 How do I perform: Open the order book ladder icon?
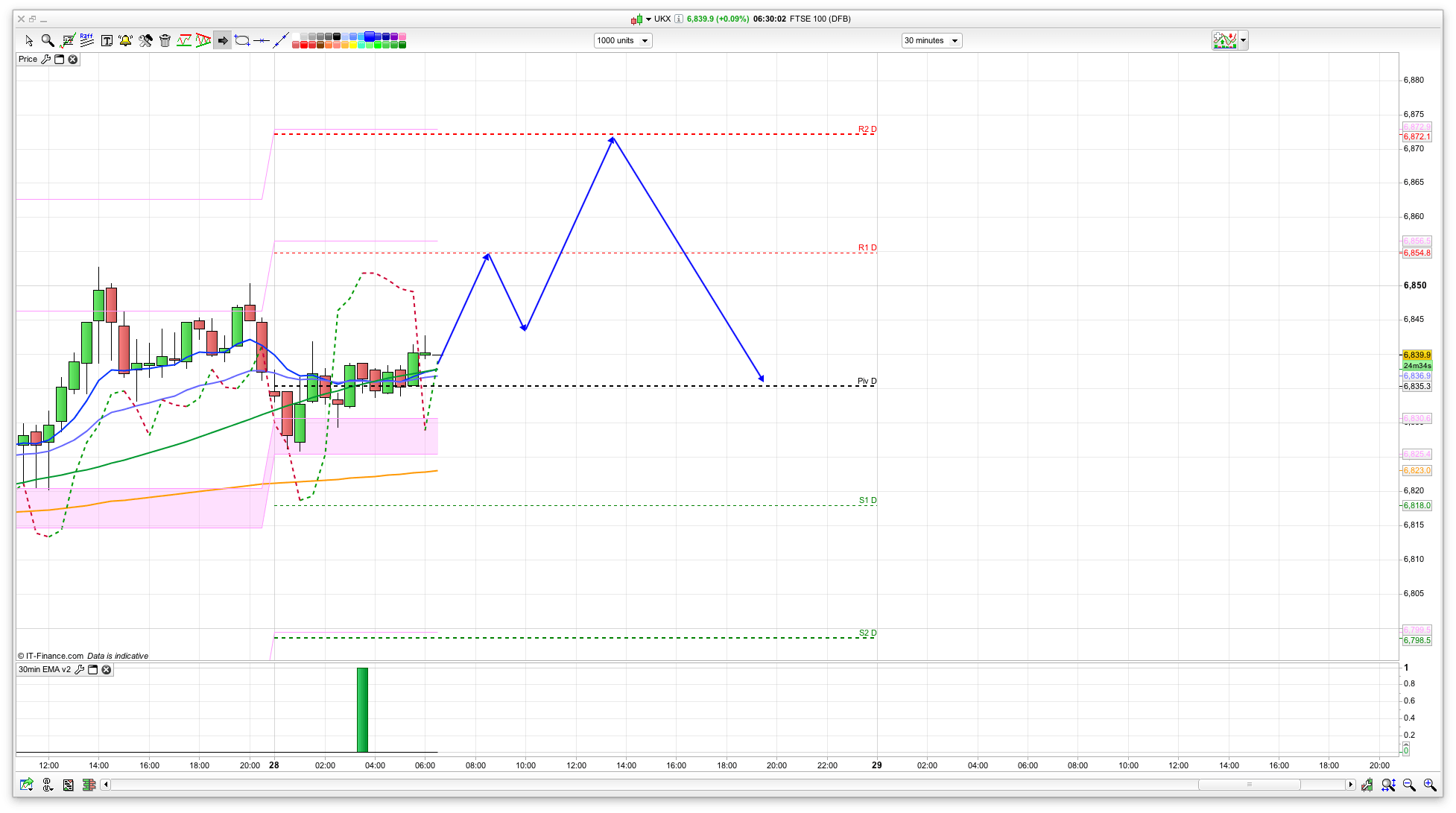[x=89, y=785]
